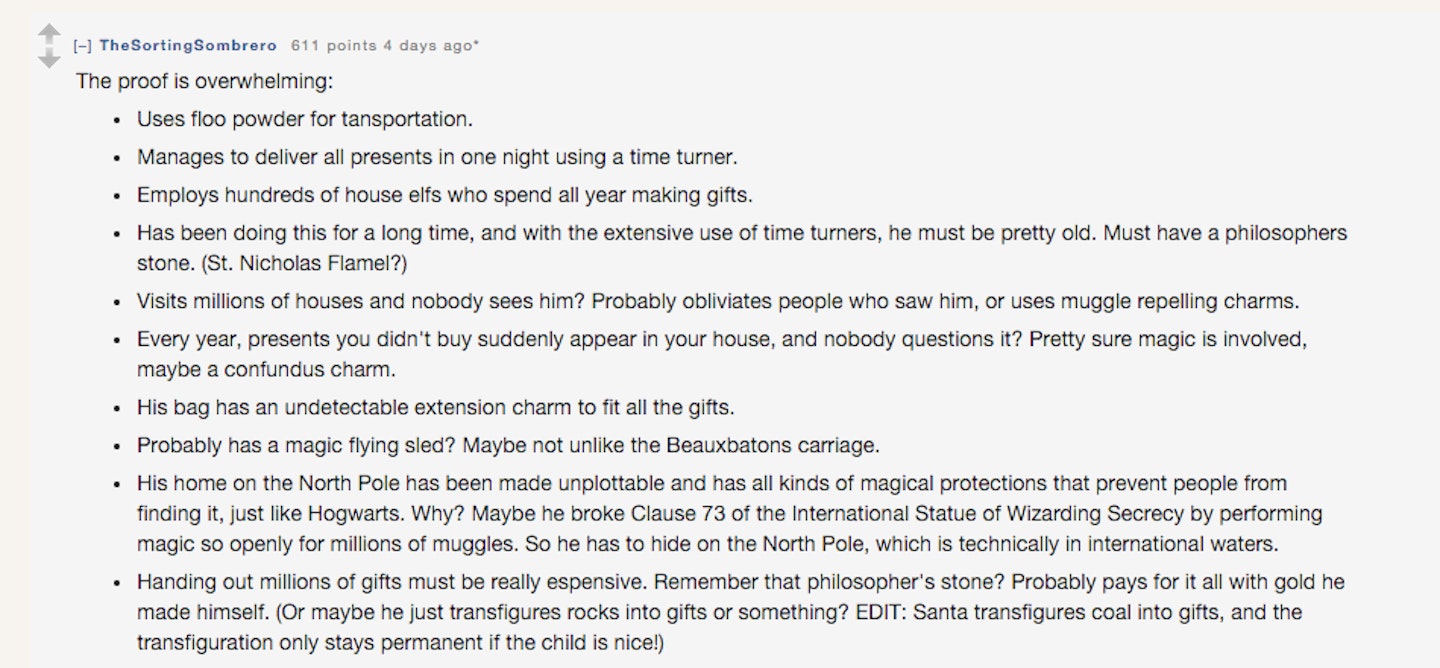The image size is (1440, 668).
Task: Click the house elfs bullet line
Action: tap(445, 195)
